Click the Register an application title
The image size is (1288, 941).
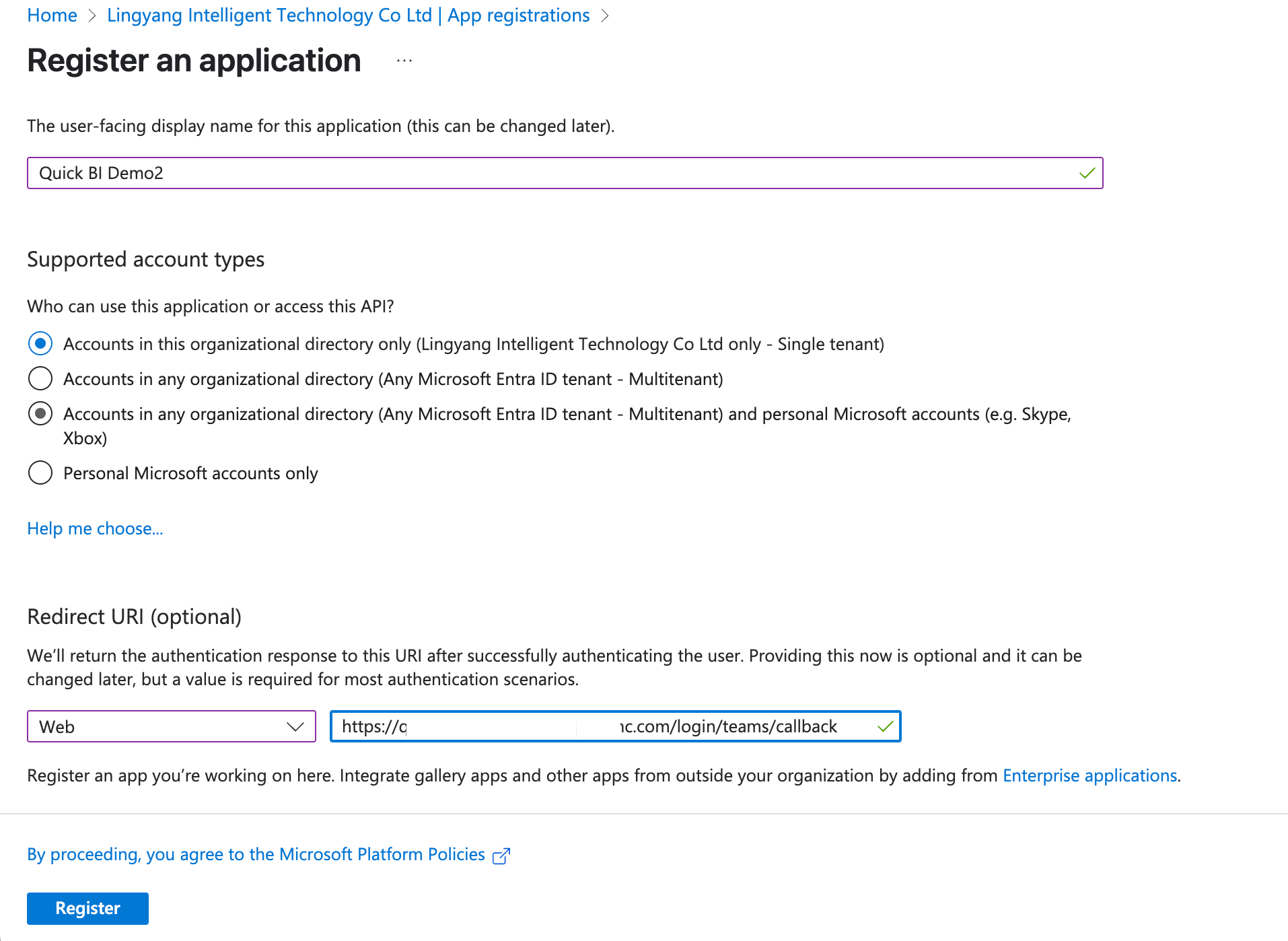194,61
